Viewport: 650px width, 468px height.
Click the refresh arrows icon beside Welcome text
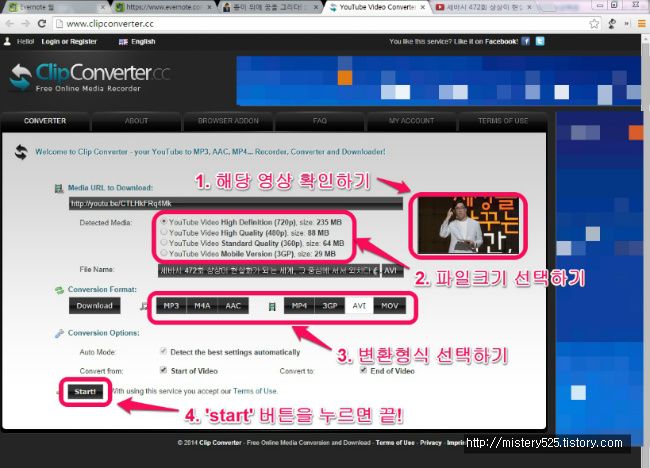21,152
